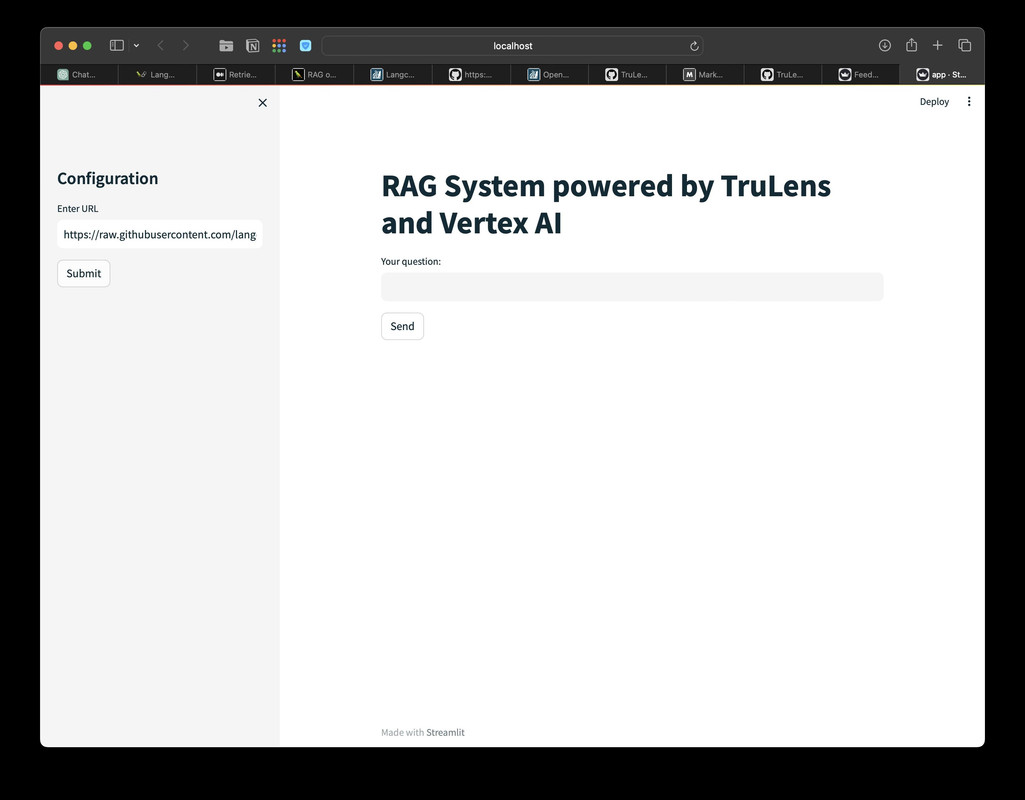1025x800 pixels.
Task: Switch to the Feed... tab
Action: 860,75
